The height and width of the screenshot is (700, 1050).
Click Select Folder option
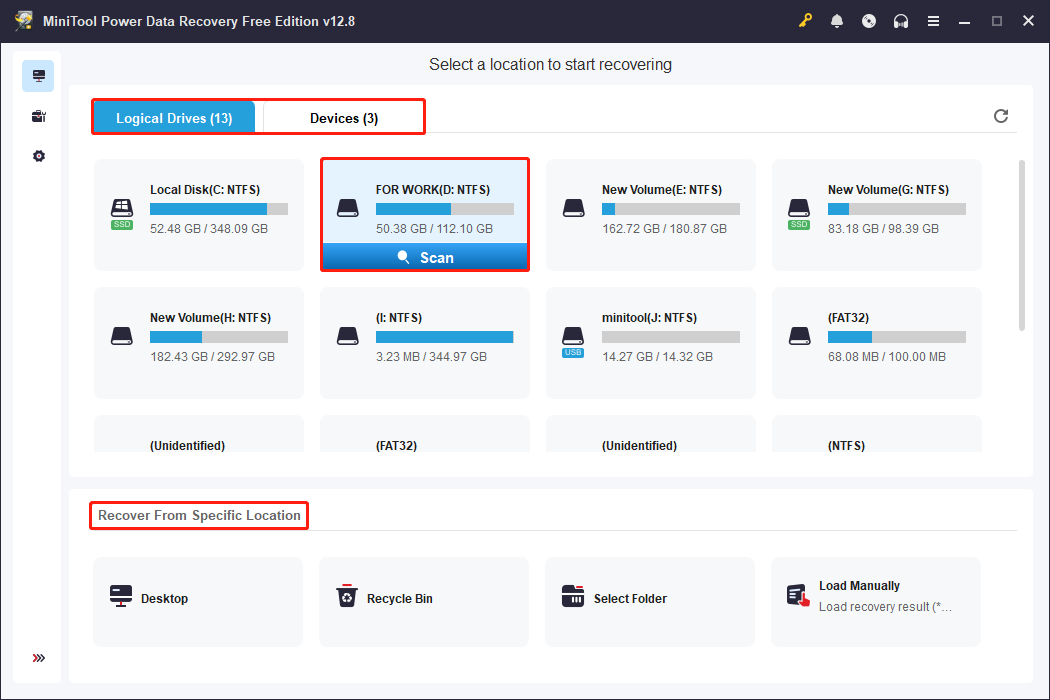(x=650, y=598)
